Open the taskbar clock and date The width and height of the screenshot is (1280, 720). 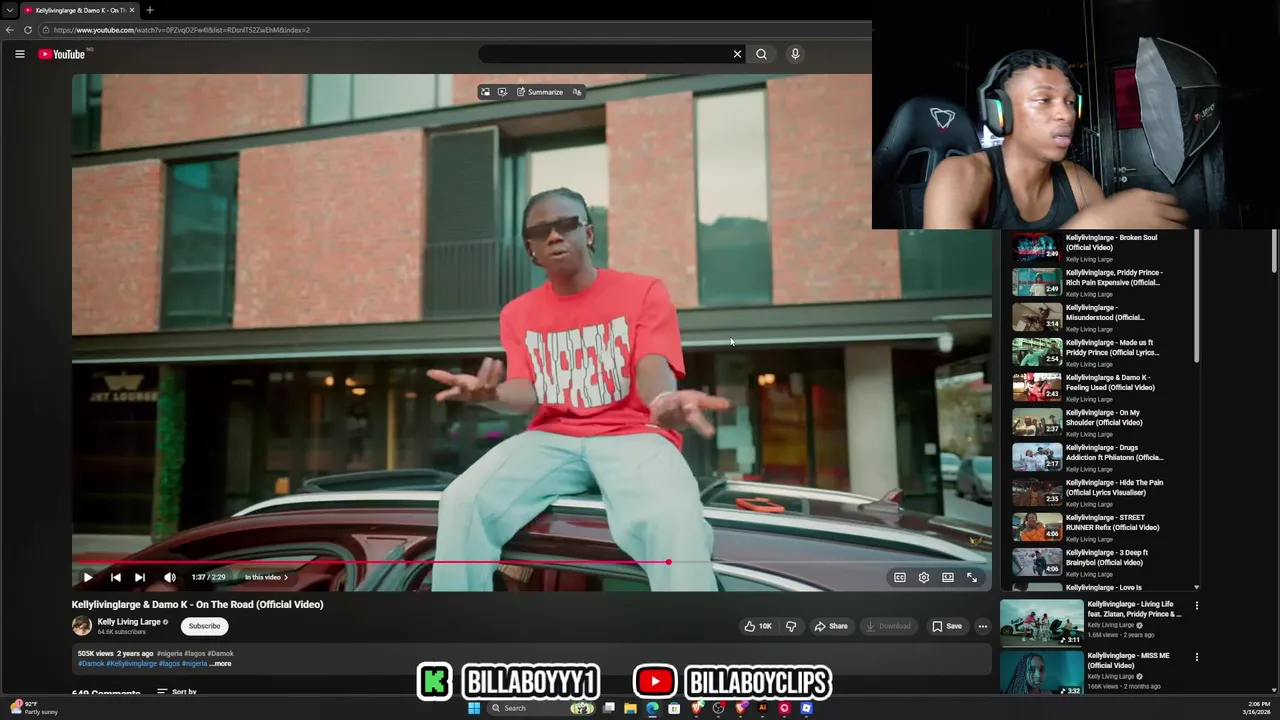1259,708
